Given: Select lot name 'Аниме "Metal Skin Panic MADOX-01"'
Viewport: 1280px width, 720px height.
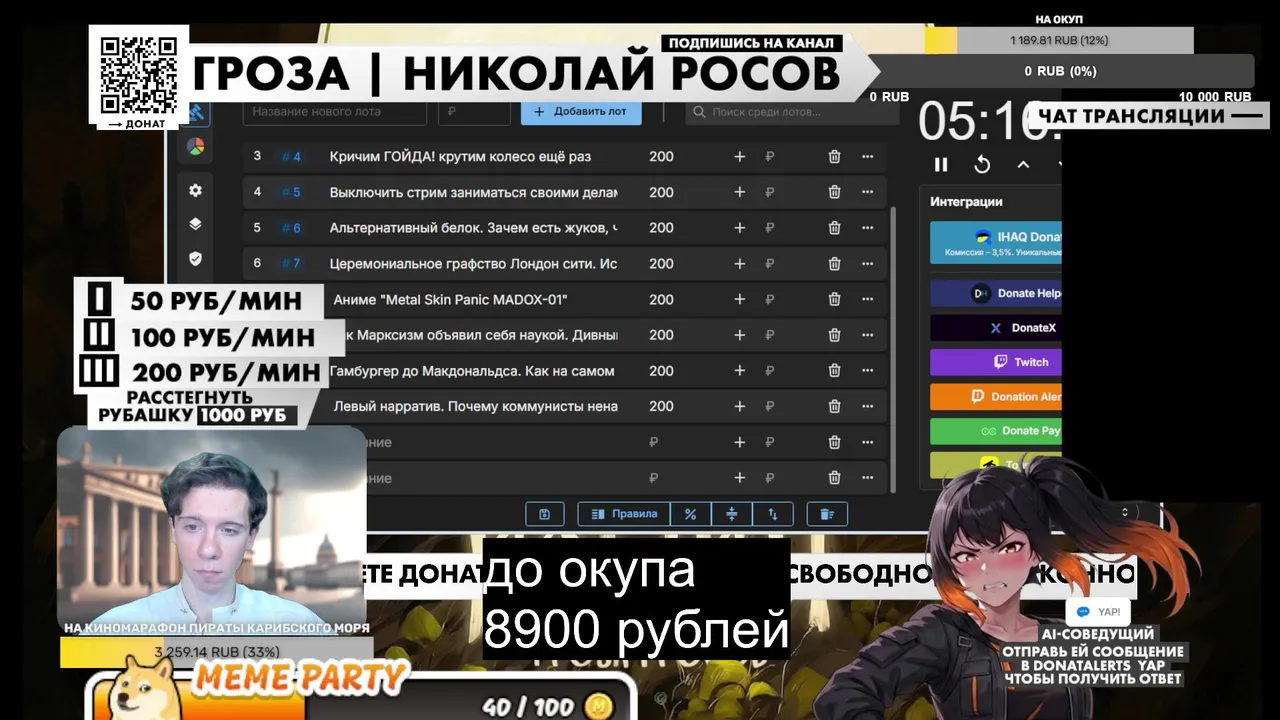Looking at the screenshot, I should [450, 299].
